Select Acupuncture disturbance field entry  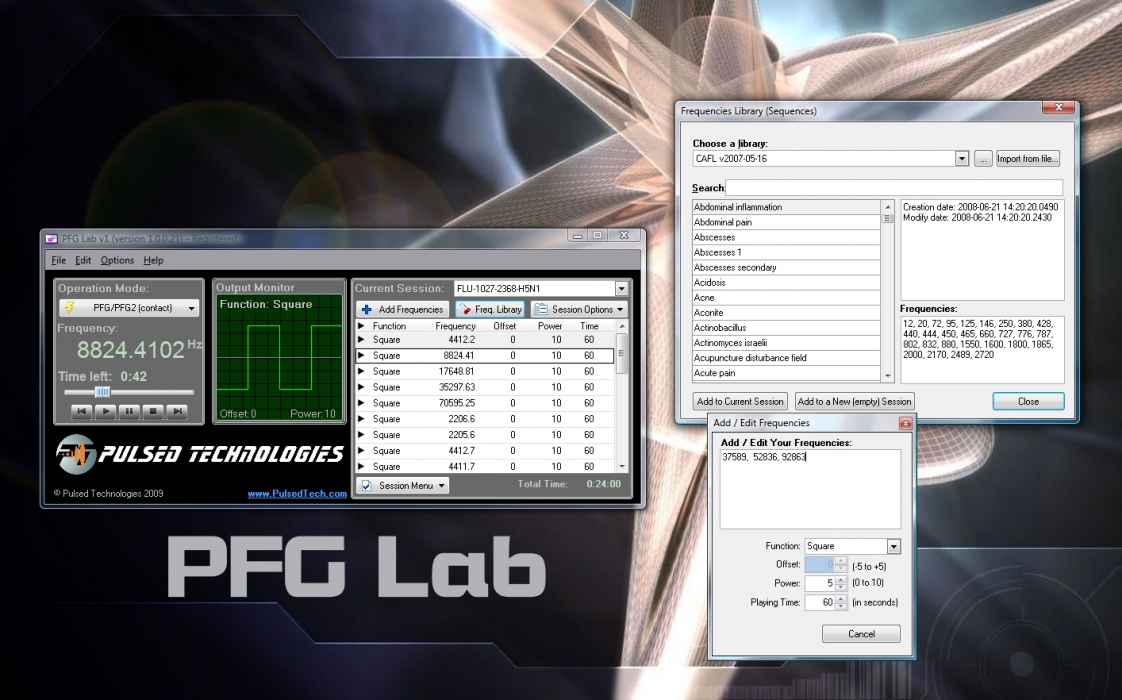coord(786,357)
